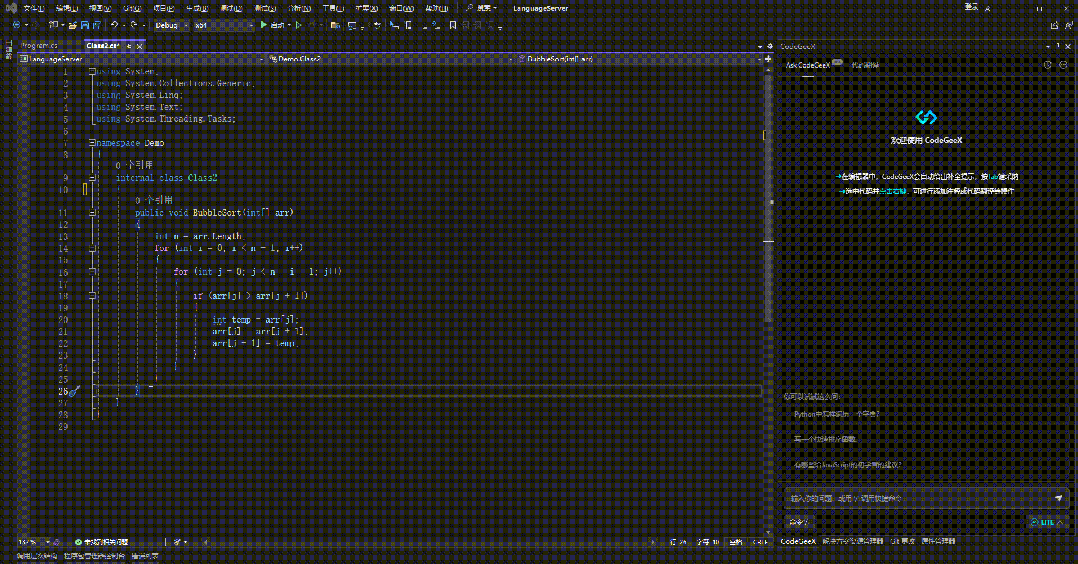
Task: Open the x64 platform dropdown
Action: point(223,25)
